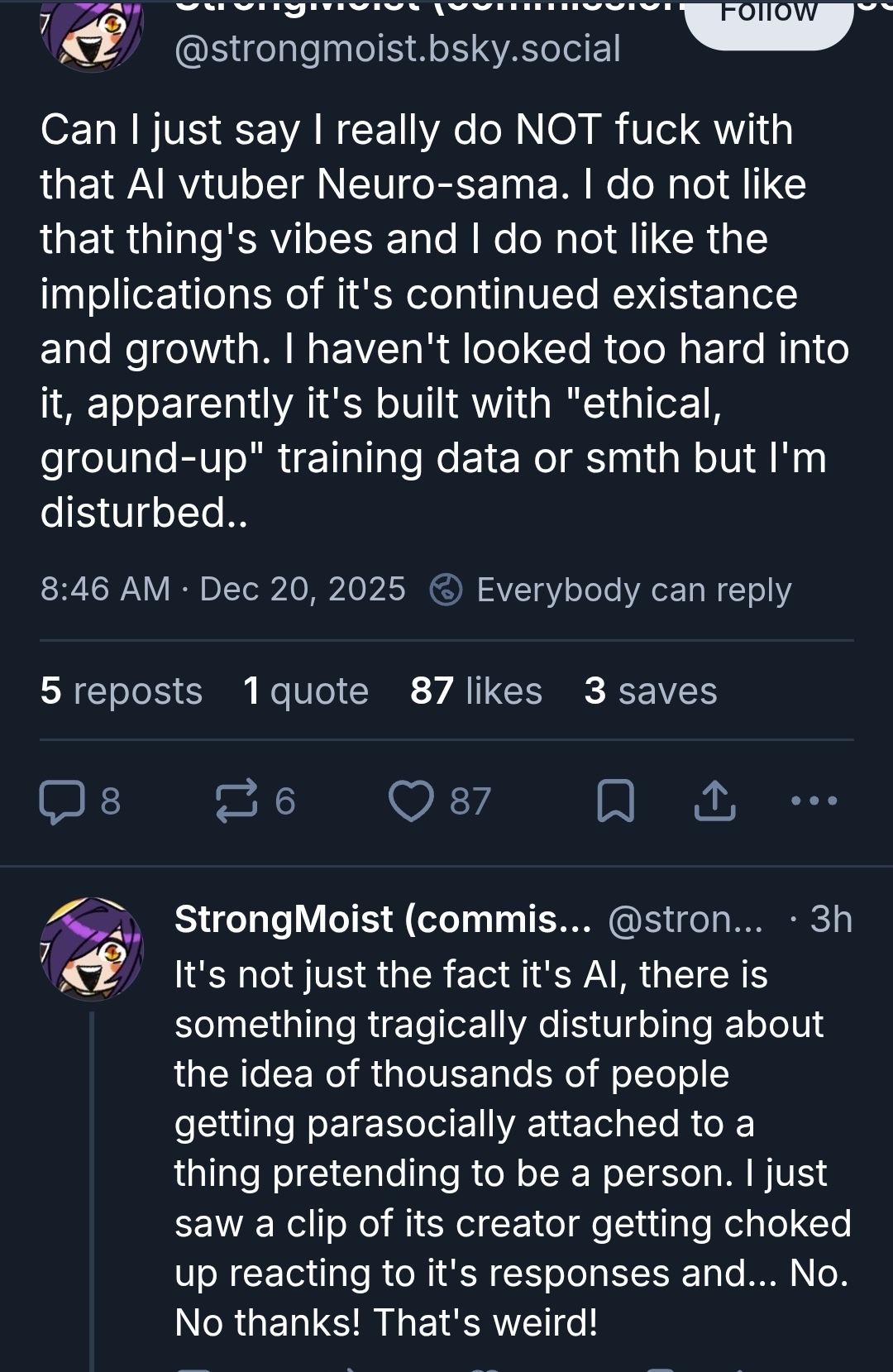Viewport: 893px width, 1372px height.
Task: Open the reply post about parasocial attachment
Action: [x=513, y=1148]
